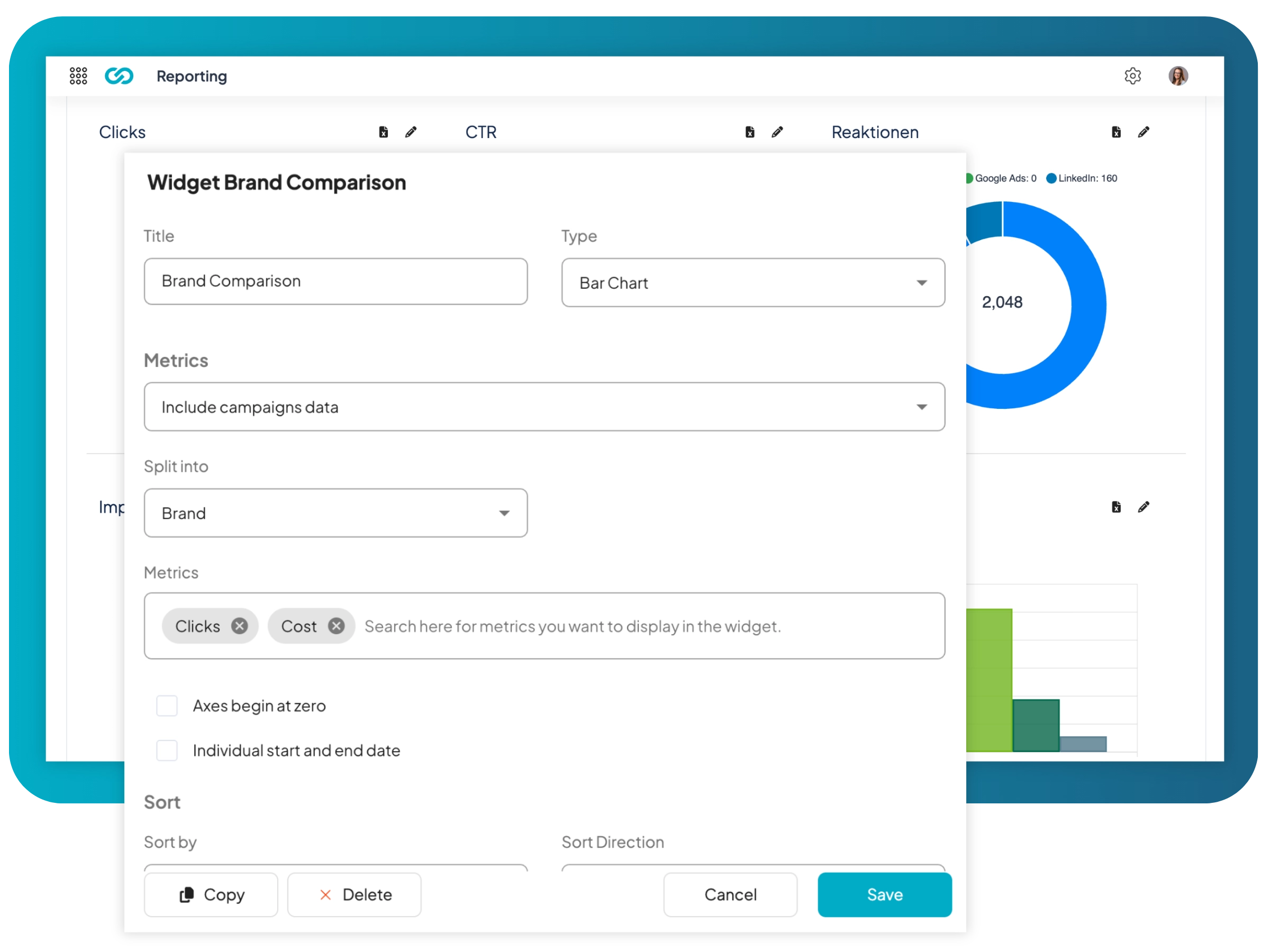1270x952 pixels.
Task: Enable Axes begin at zero checkbox
Action: (167, 706)
